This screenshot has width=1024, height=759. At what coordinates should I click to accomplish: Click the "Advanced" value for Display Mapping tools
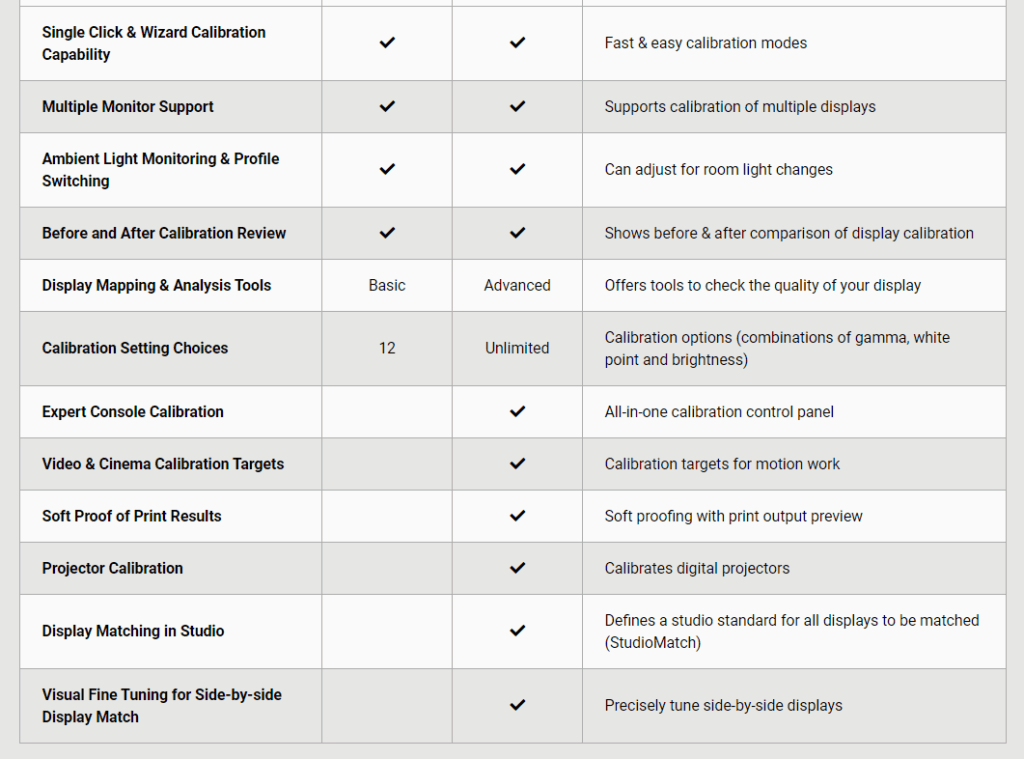click(x=517, y=285)
